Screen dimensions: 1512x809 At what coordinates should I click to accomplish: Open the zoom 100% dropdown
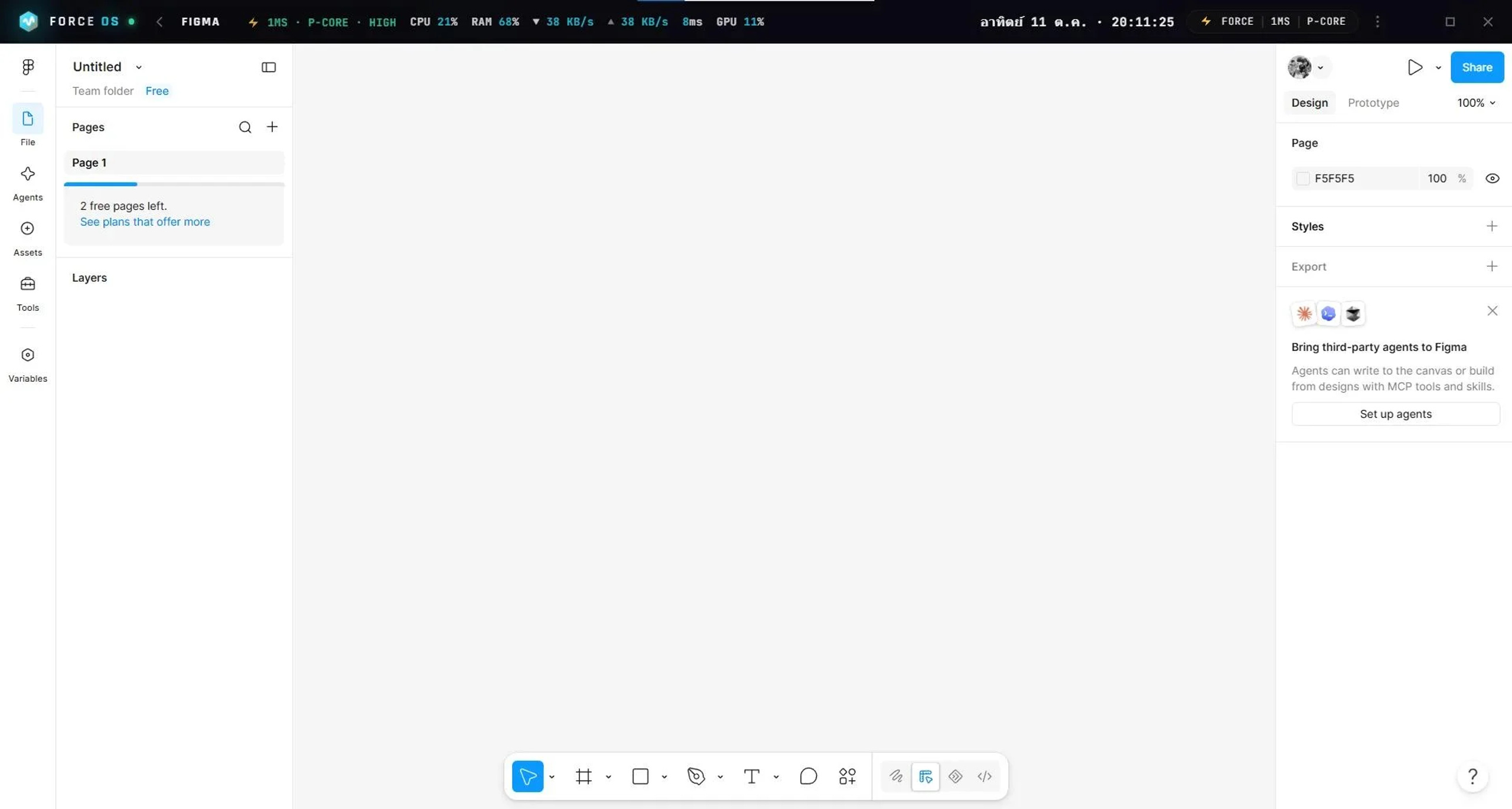1476,103
